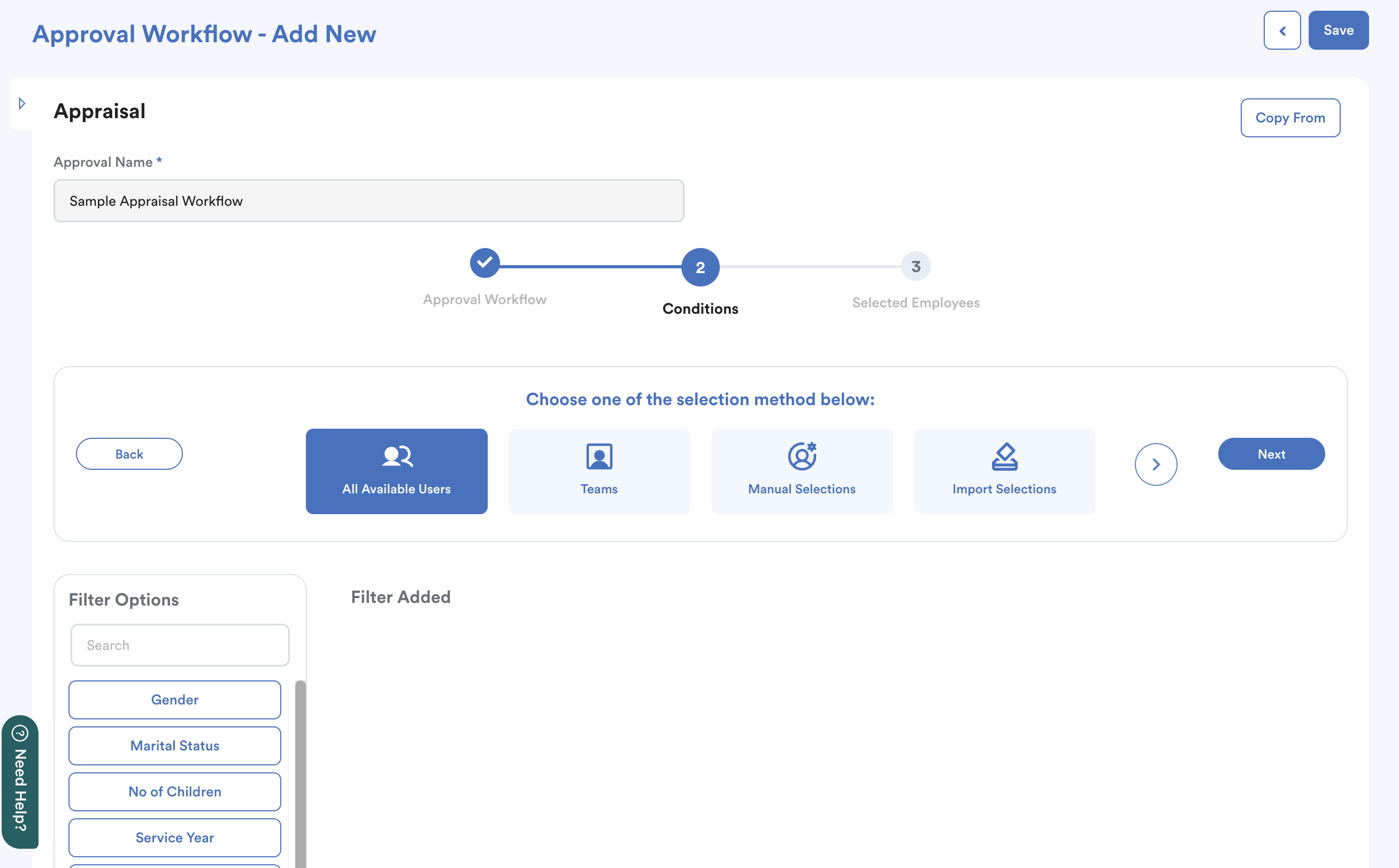The width and height of the screenshot is (1399, 868).
Task: Go to step 3 Selected Employees
Action: coord(916,267)
